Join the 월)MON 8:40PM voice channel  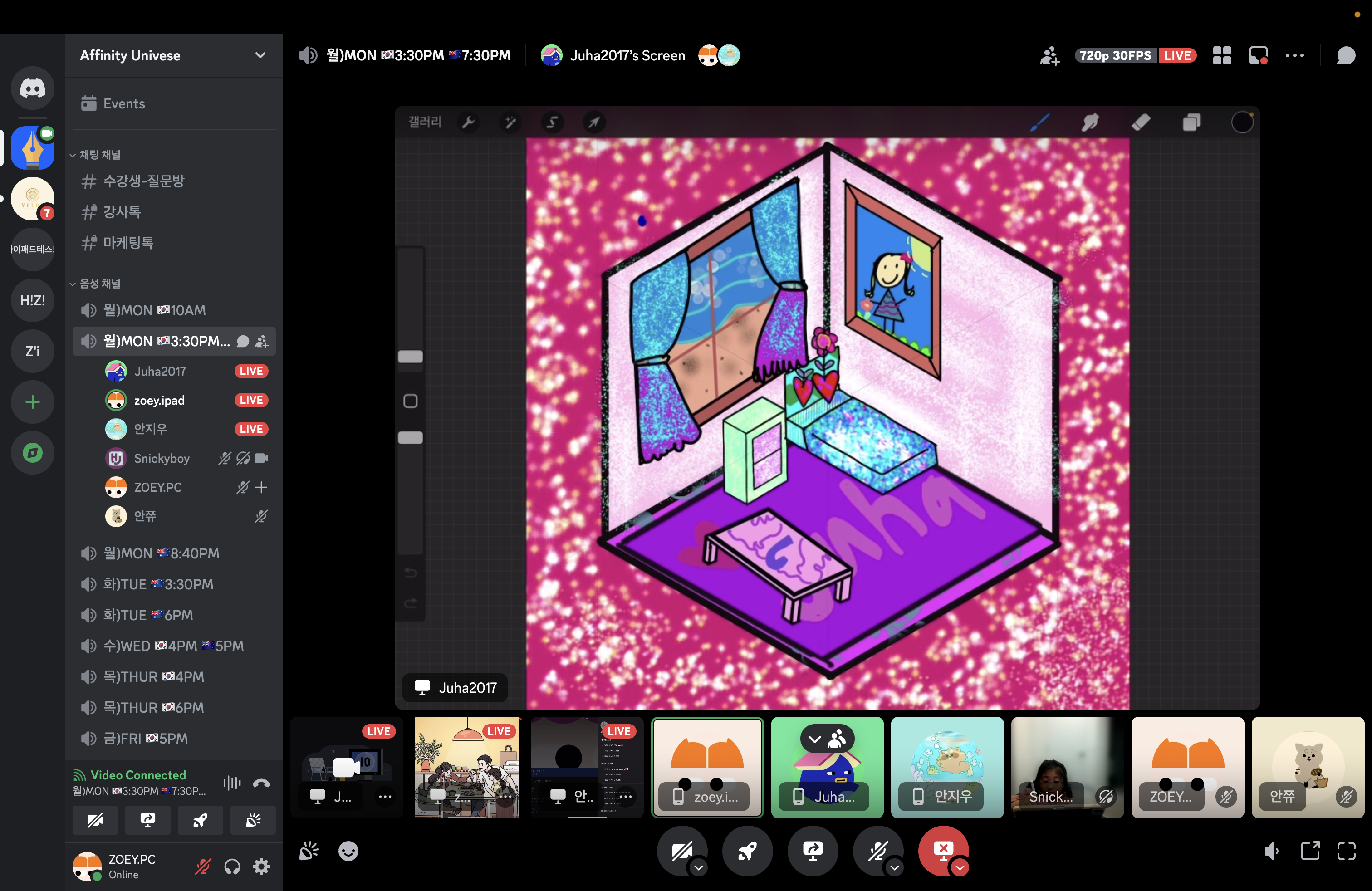click(x=174, y=553)
